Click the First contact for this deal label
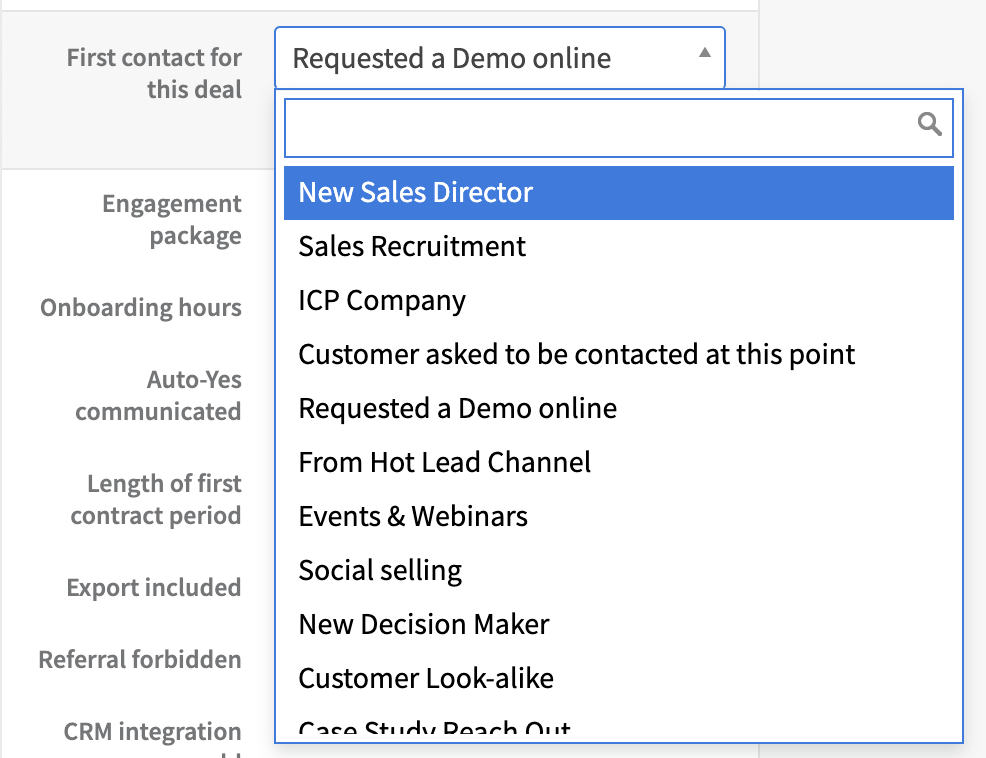The height and width of the screenshot is (758, 986). pyautogui.click(x=154, y=74)
